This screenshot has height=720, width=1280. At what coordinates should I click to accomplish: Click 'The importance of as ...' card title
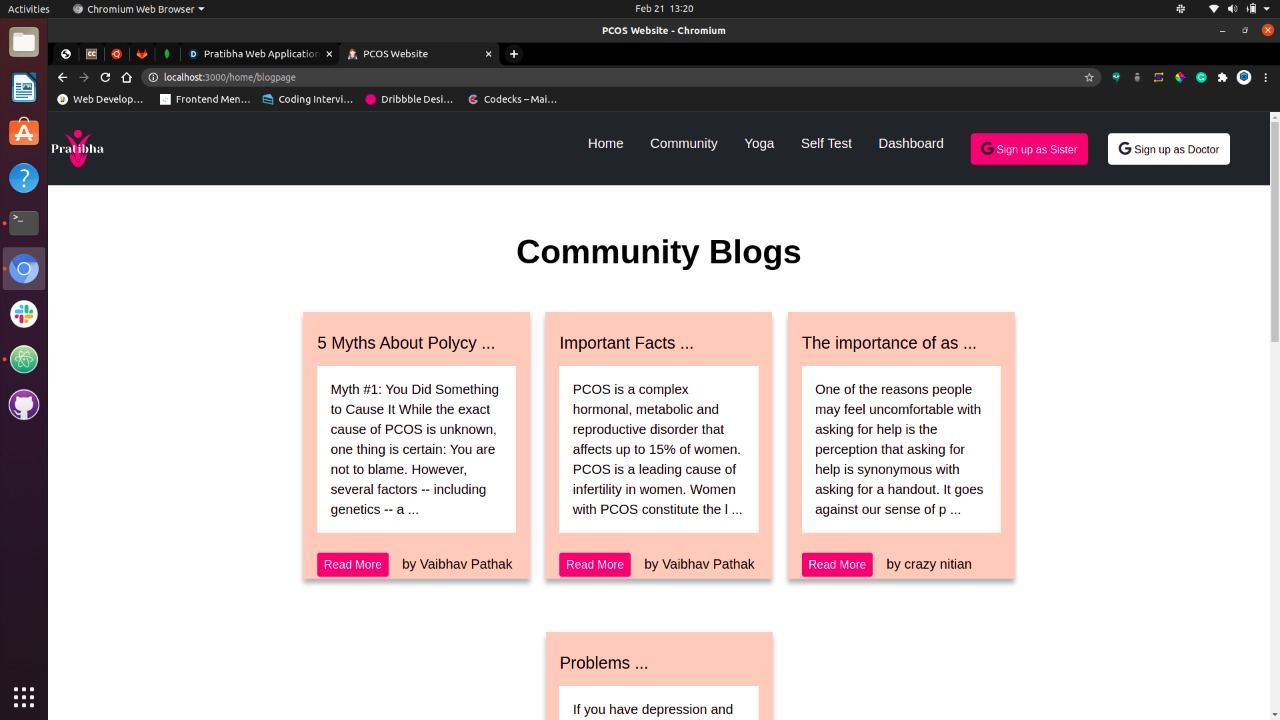[x=889, y=343]
